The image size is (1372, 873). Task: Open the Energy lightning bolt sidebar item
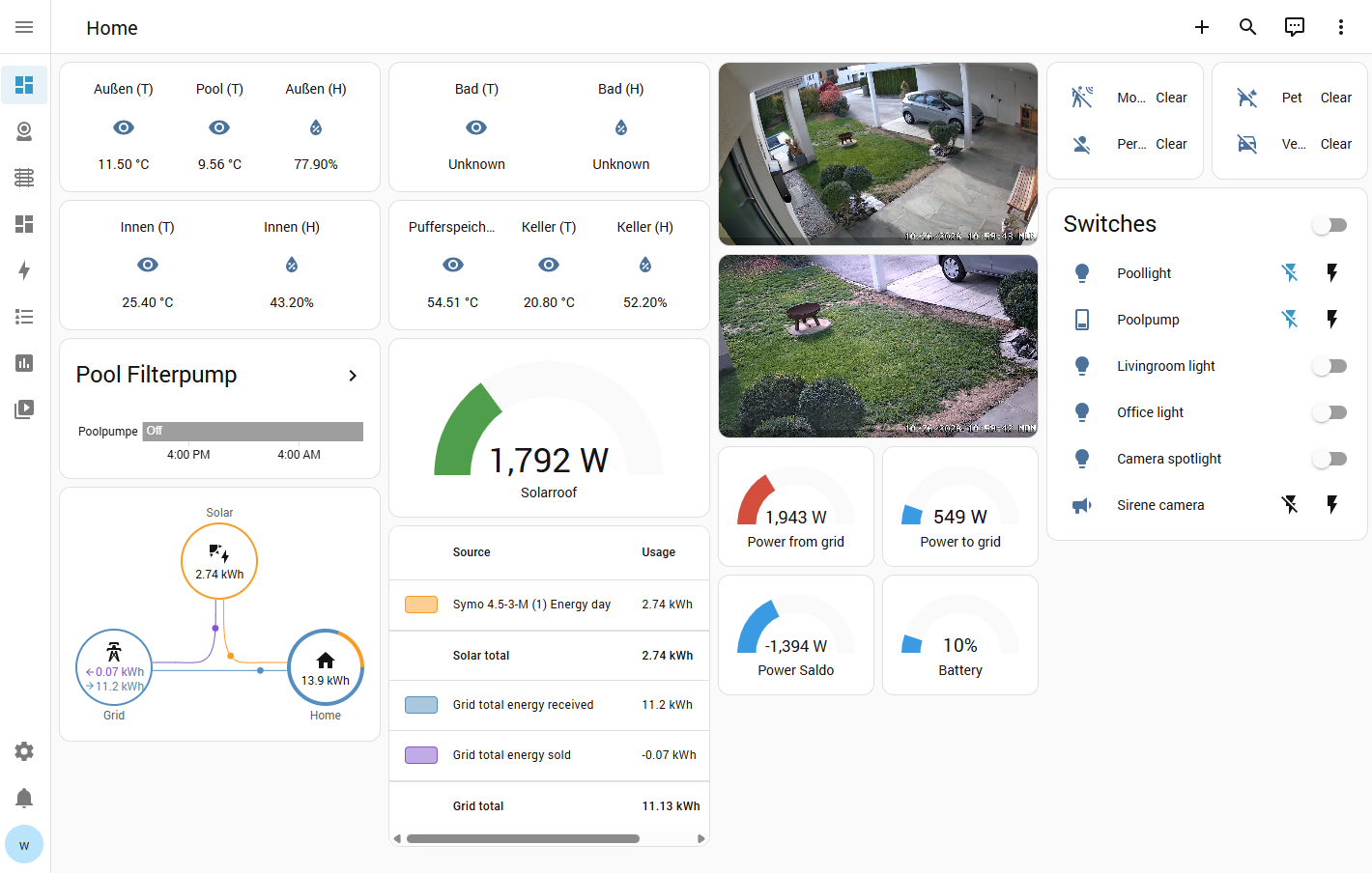coord(24,270)
